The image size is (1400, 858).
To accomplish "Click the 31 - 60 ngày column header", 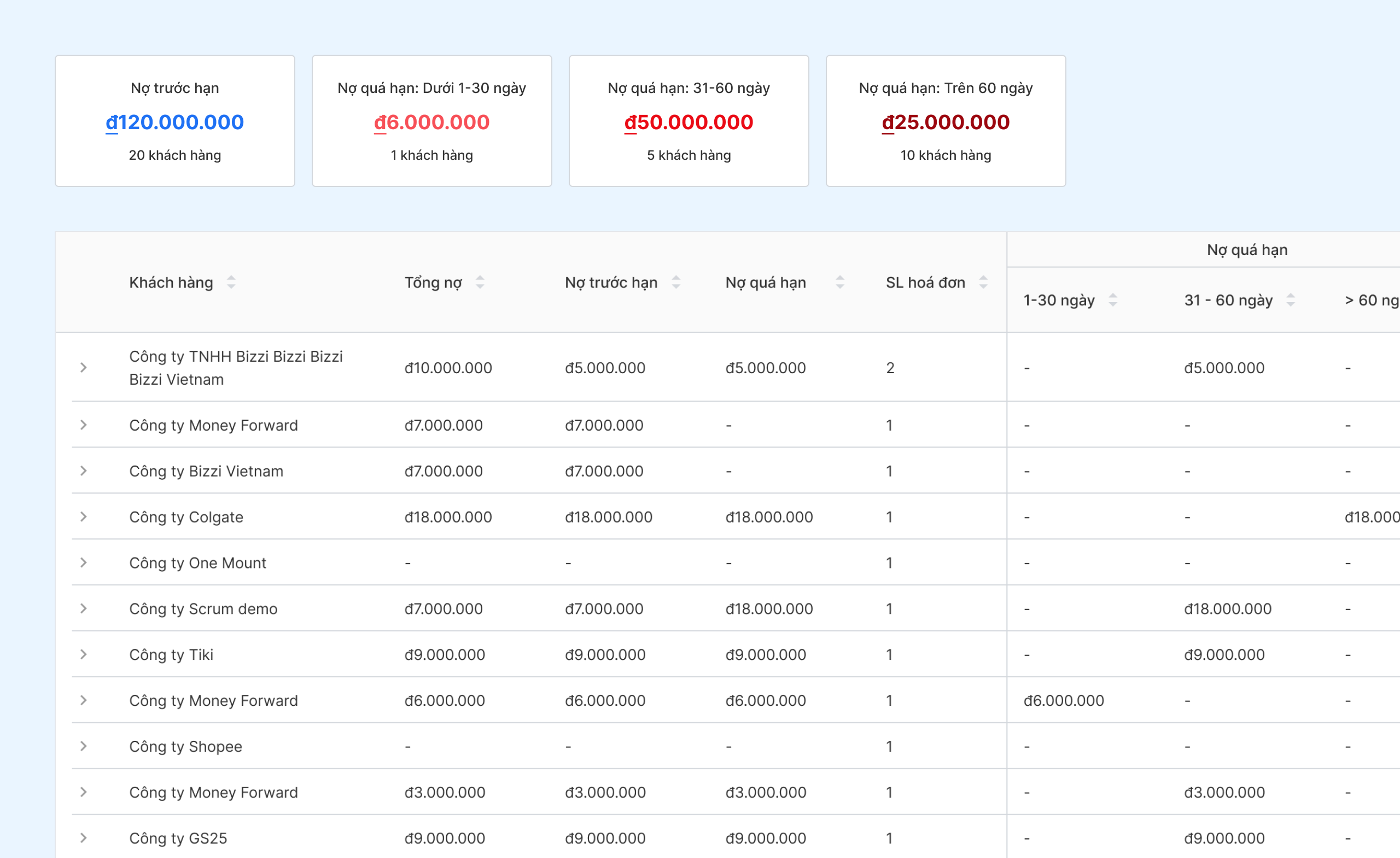I will coord(1228,300).
